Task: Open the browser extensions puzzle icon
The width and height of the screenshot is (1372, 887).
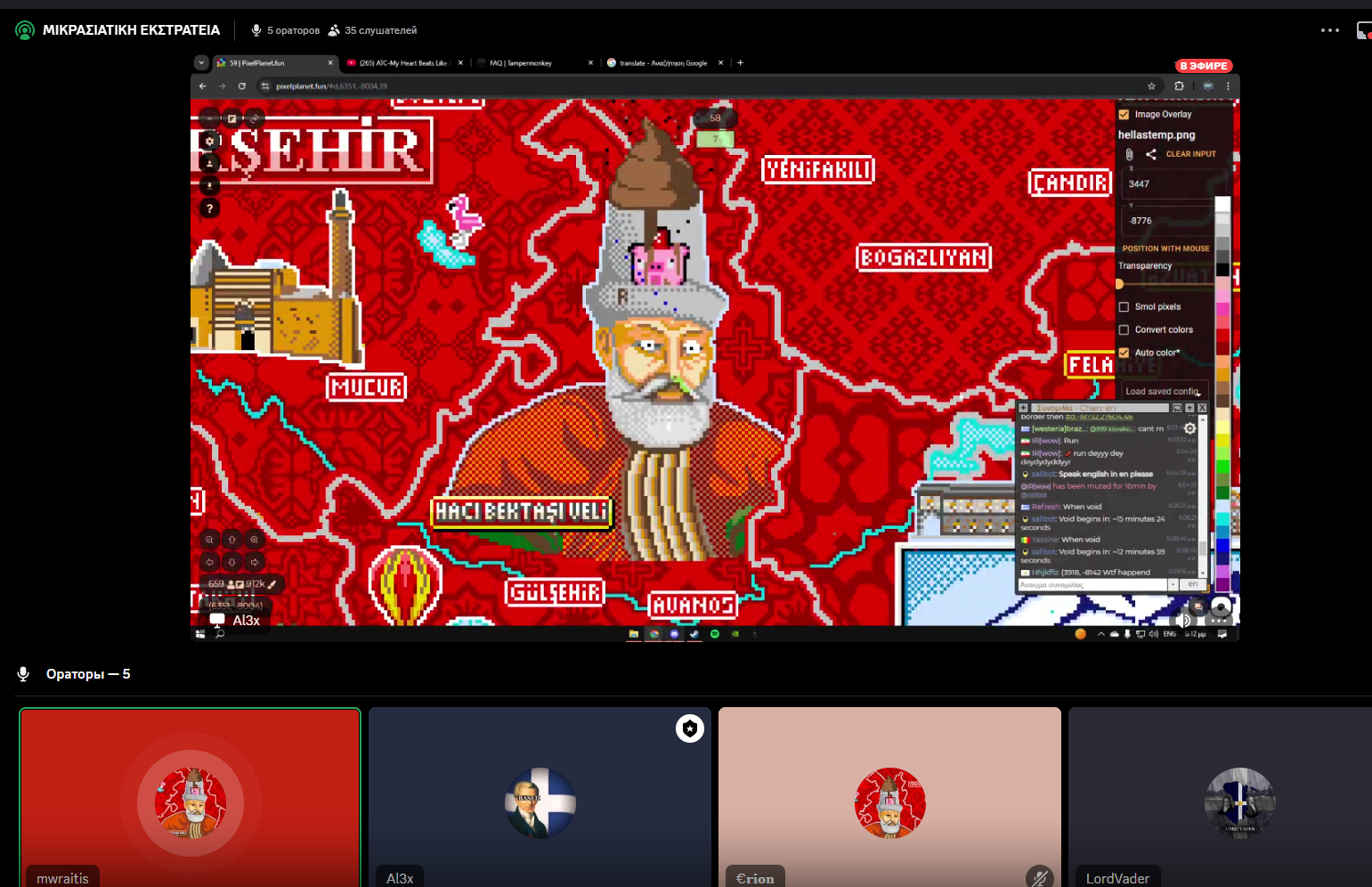Action: tap(1179, 86)
